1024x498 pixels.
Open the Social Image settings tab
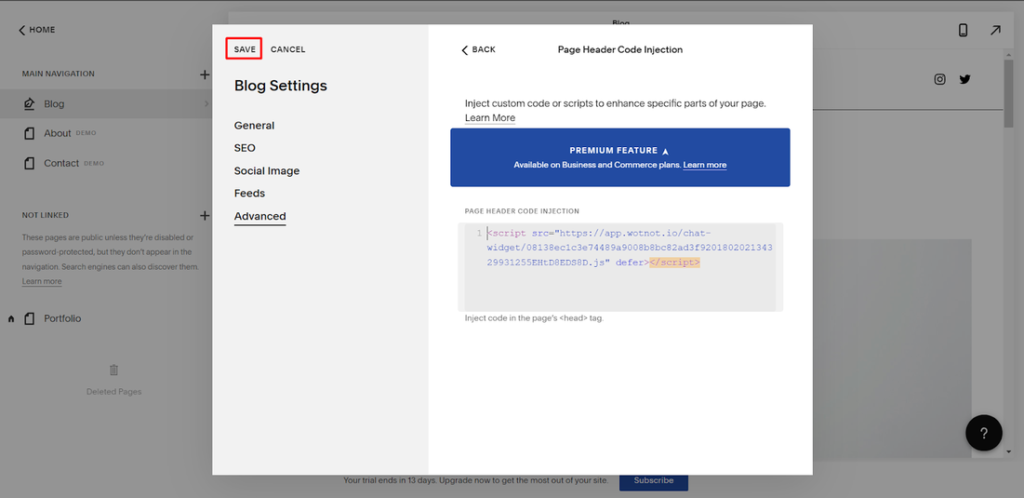(x=267, y=171)
